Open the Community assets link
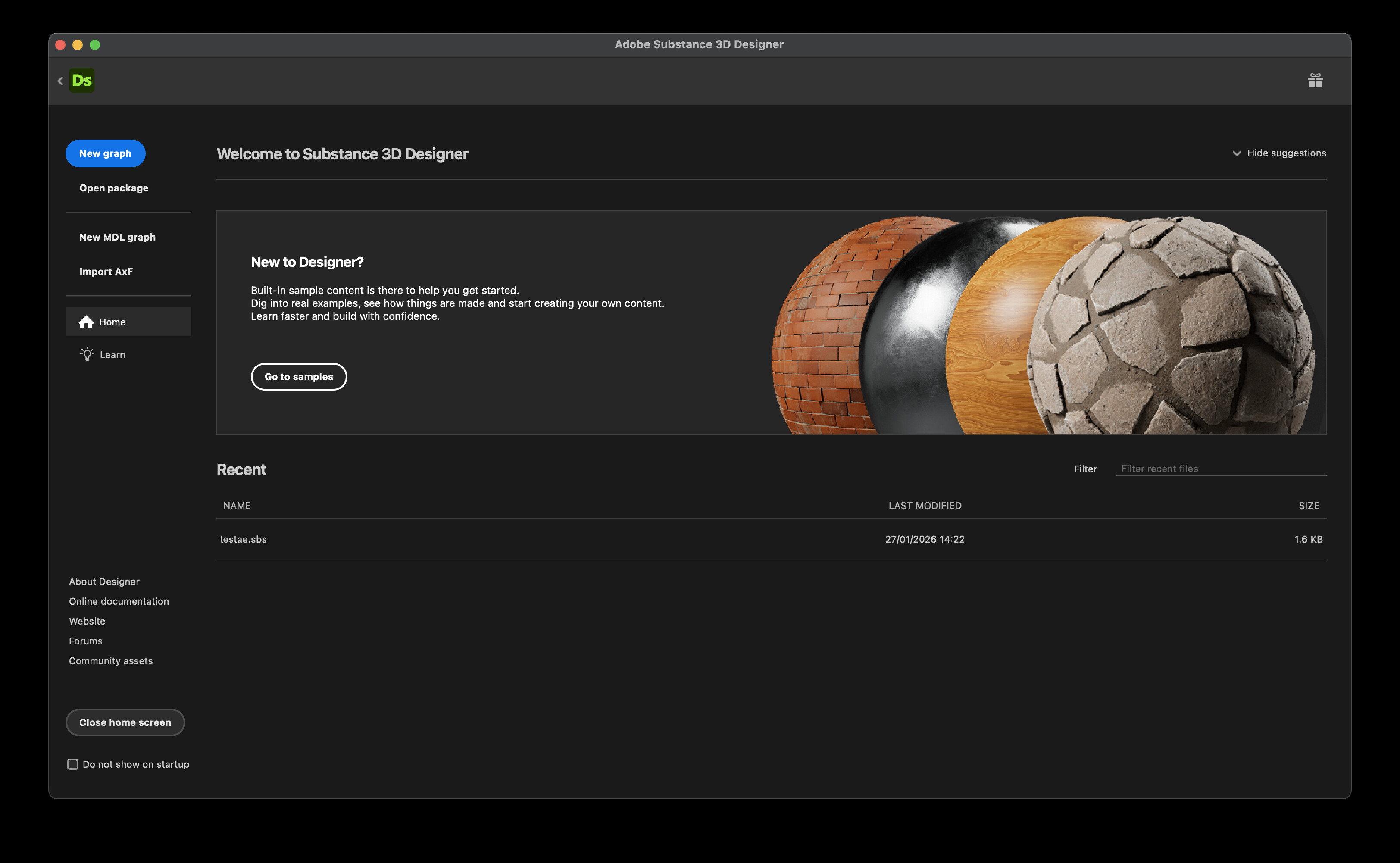1400x863 pixels. [x=111, y=660]
